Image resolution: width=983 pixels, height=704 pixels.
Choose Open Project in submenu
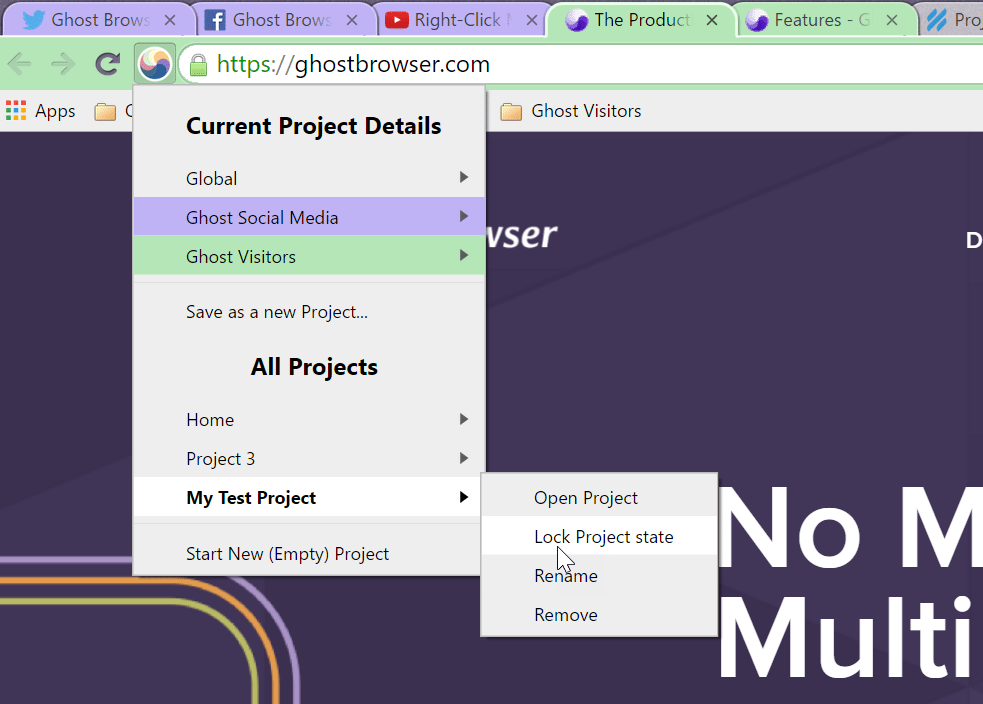coord(599,498)
